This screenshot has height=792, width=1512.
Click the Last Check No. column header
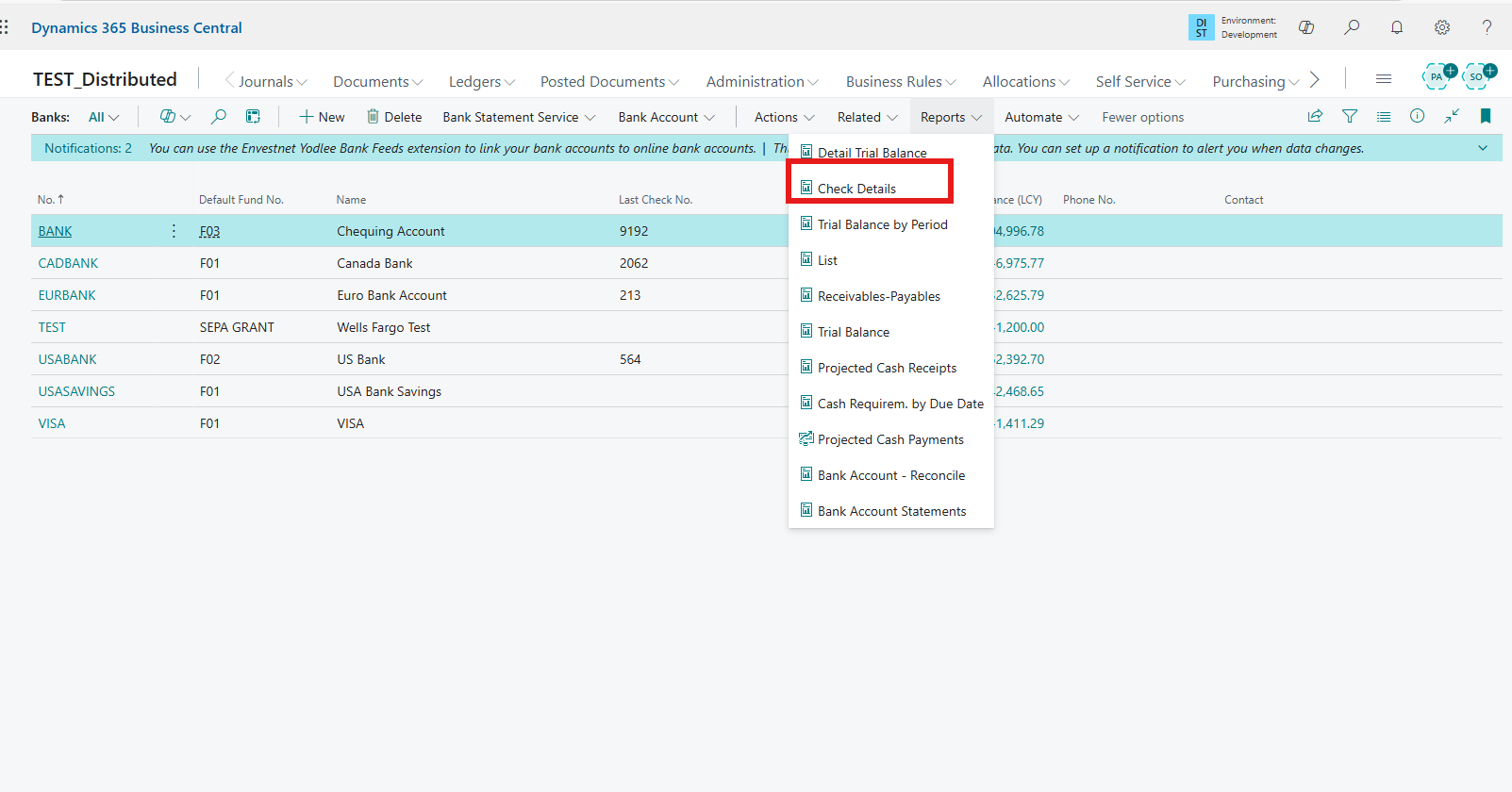(656, 200)
